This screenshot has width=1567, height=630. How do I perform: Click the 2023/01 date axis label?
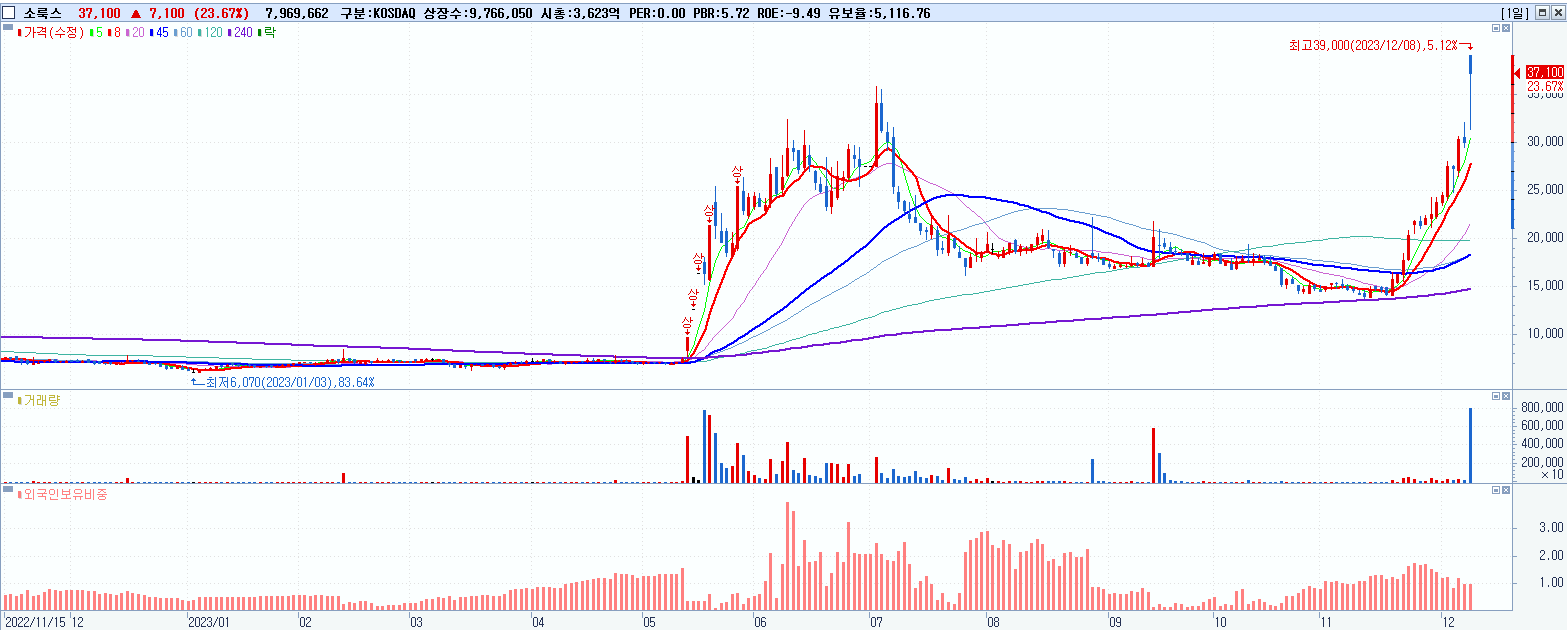click(210, 621)
